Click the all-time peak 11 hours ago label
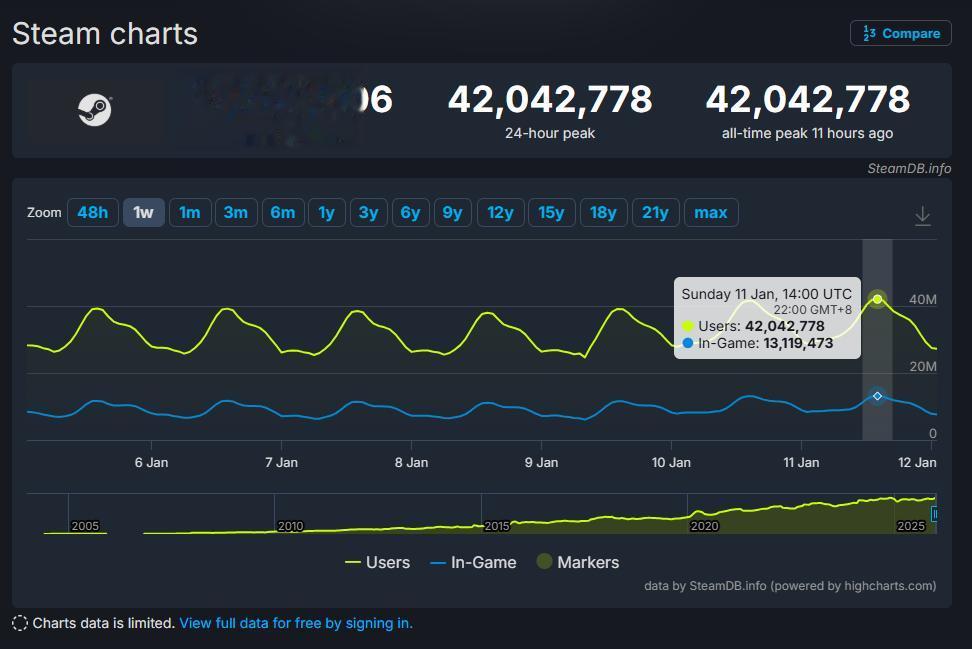972x649 pixels. [807, 133]
